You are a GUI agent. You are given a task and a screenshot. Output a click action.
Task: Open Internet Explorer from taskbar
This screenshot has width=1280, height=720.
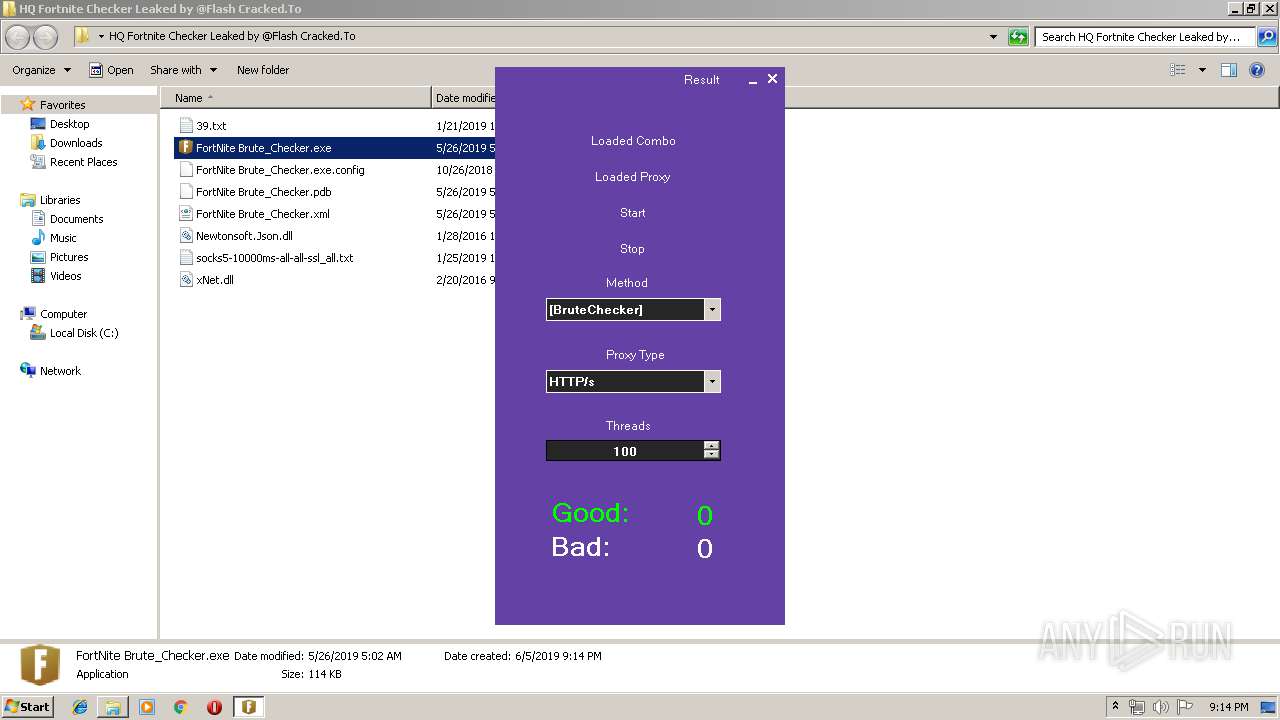click(x=80, y=707)
